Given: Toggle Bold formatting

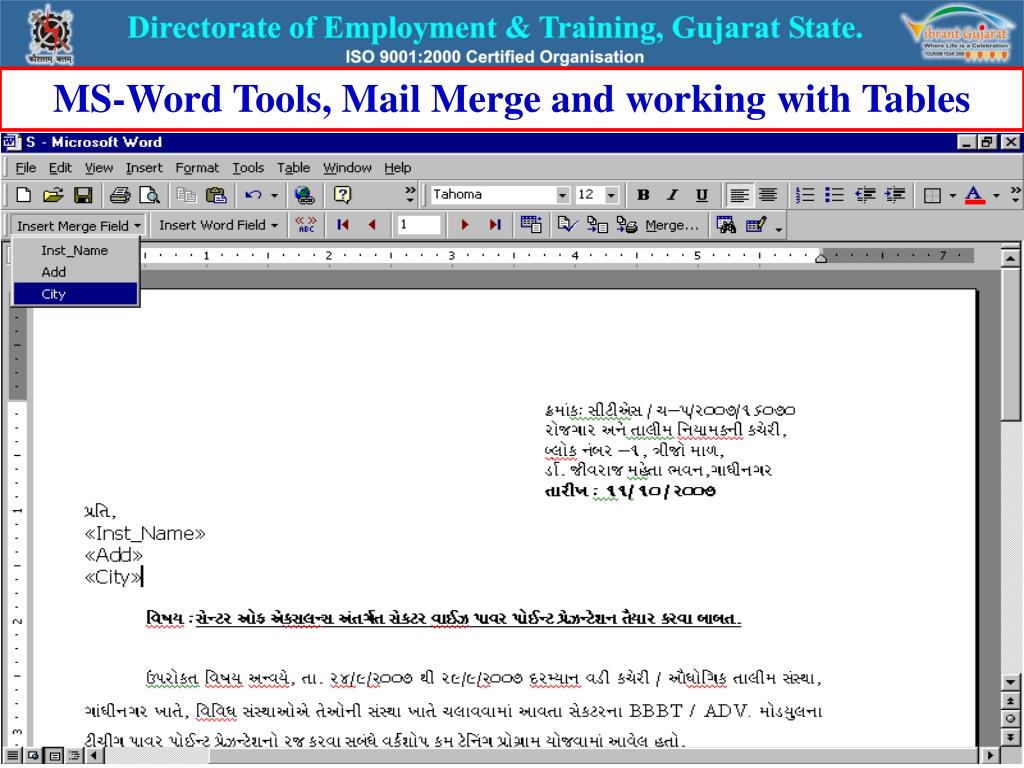Looking at the screenshot, I should coord(643,195).
